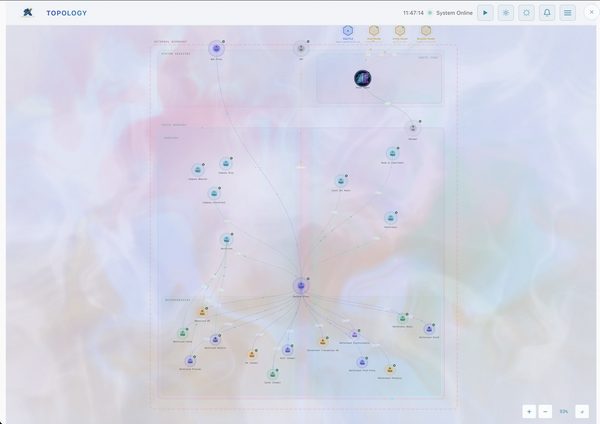
Task: Select the tan hexagon next to blue hexagon
Action: point(374,31)
